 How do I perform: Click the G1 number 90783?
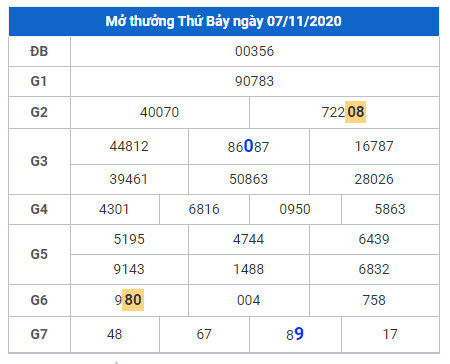254,81
